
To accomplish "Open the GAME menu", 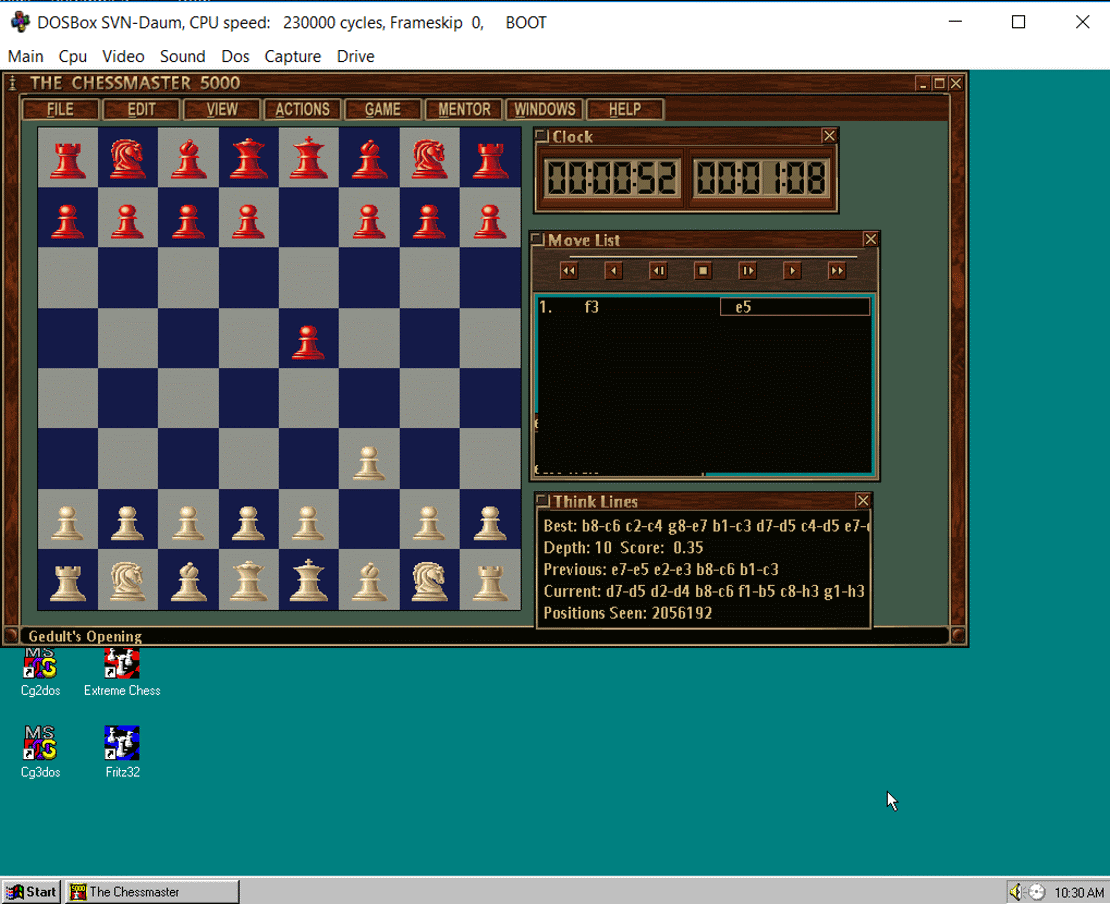I will click(383, 110).
